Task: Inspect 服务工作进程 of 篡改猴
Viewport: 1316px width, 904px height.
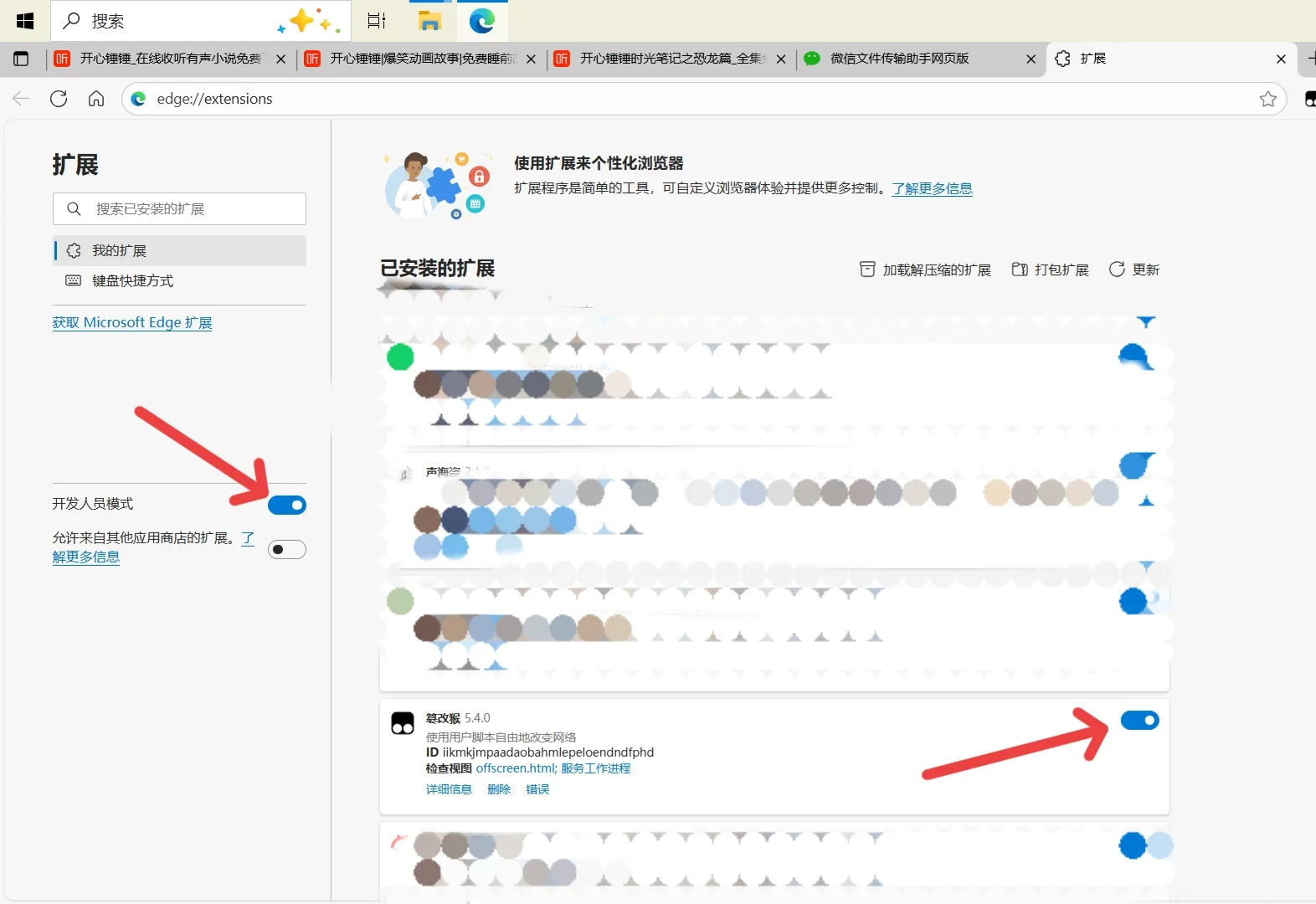Action: point(596,768)
